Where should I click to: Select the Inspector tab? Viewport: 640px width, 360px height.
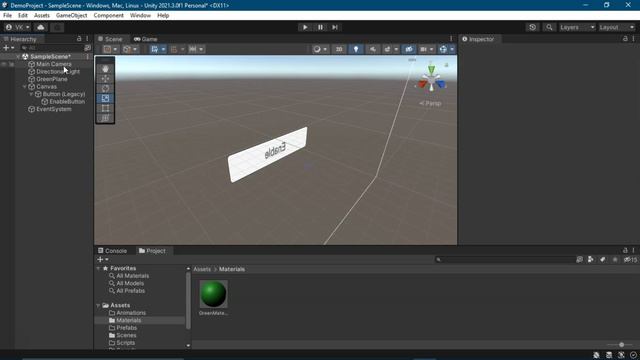point(478,39)
